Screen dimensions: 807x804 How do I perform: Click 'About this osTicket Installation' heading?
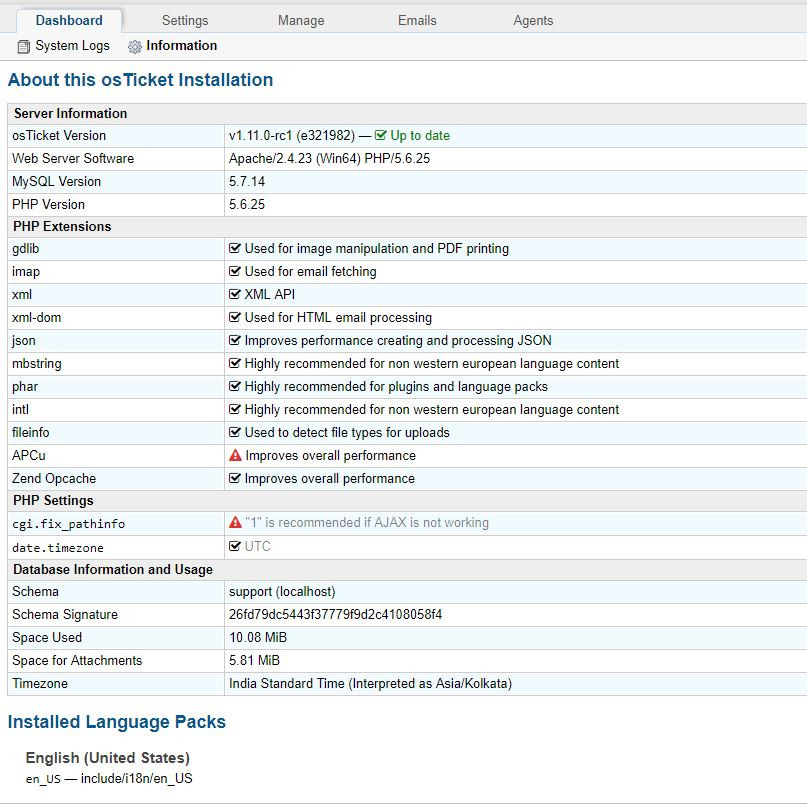(x=140, y=80)
